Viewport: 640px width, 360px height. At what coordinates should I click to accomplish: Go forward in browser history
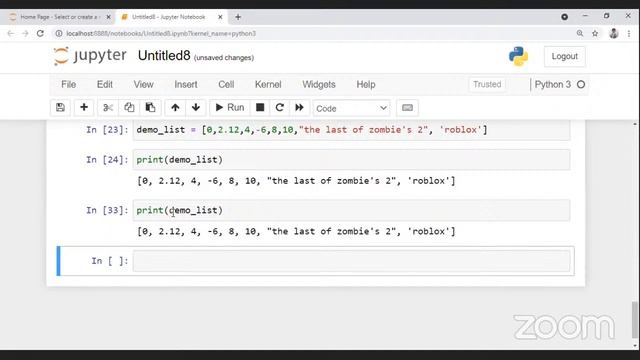(x=25, y=33)
